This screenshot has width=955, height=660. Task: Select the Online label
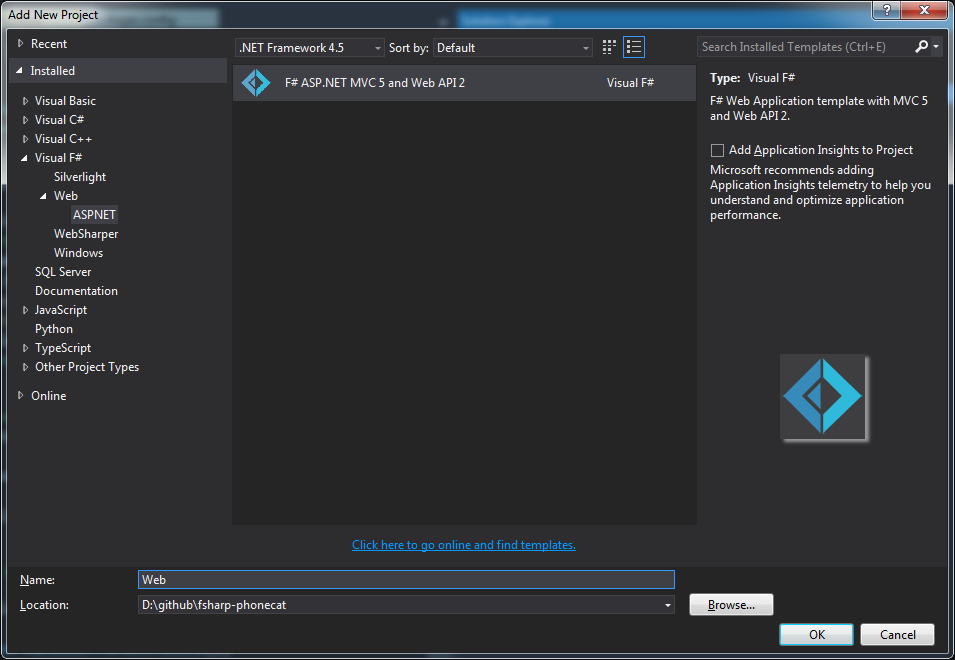tap(49, 396)
